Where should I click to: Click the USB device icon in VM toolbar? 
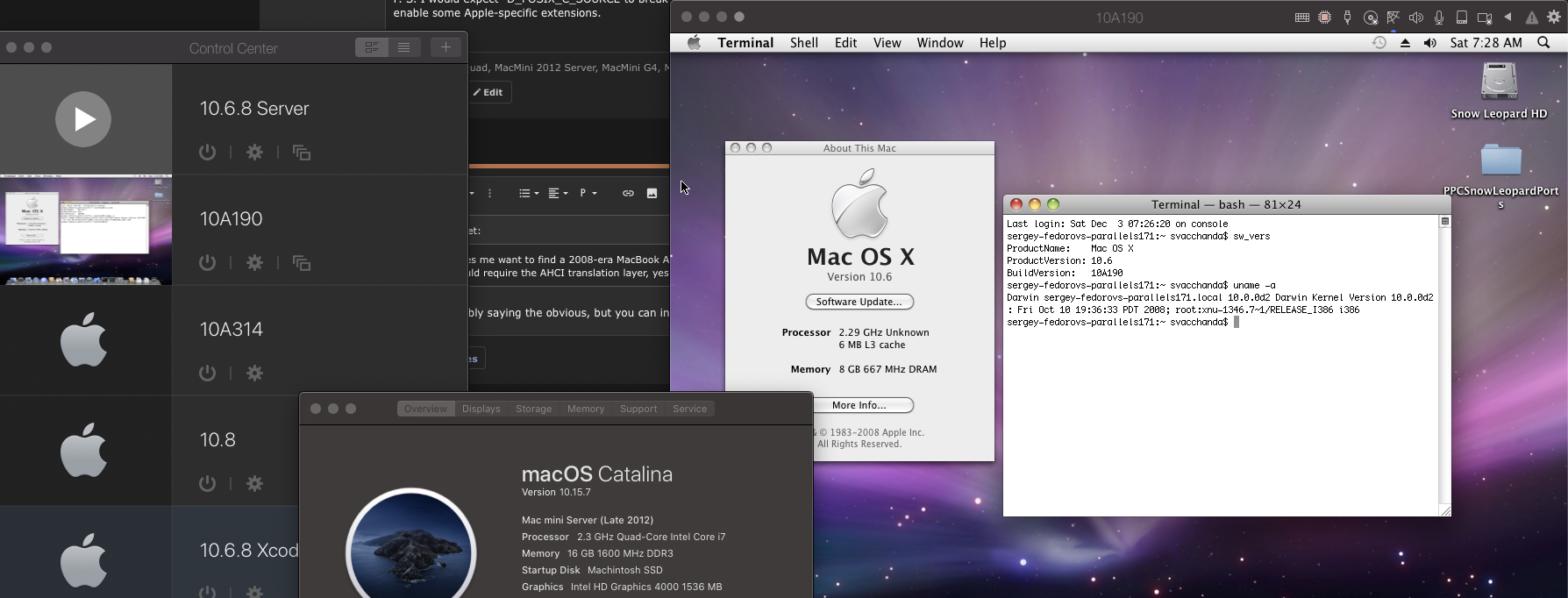pyautogui.click(x=1348, y=18)
